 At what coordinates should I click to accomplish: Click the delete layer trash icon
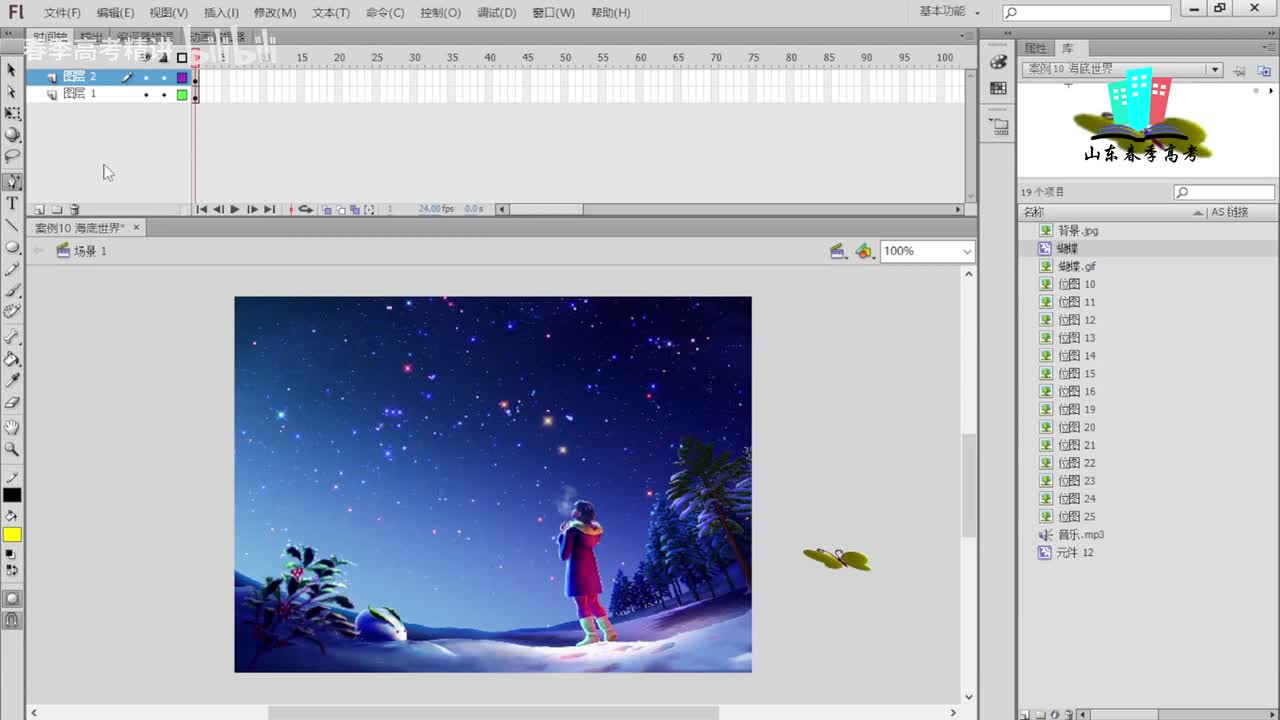(74, 210)
